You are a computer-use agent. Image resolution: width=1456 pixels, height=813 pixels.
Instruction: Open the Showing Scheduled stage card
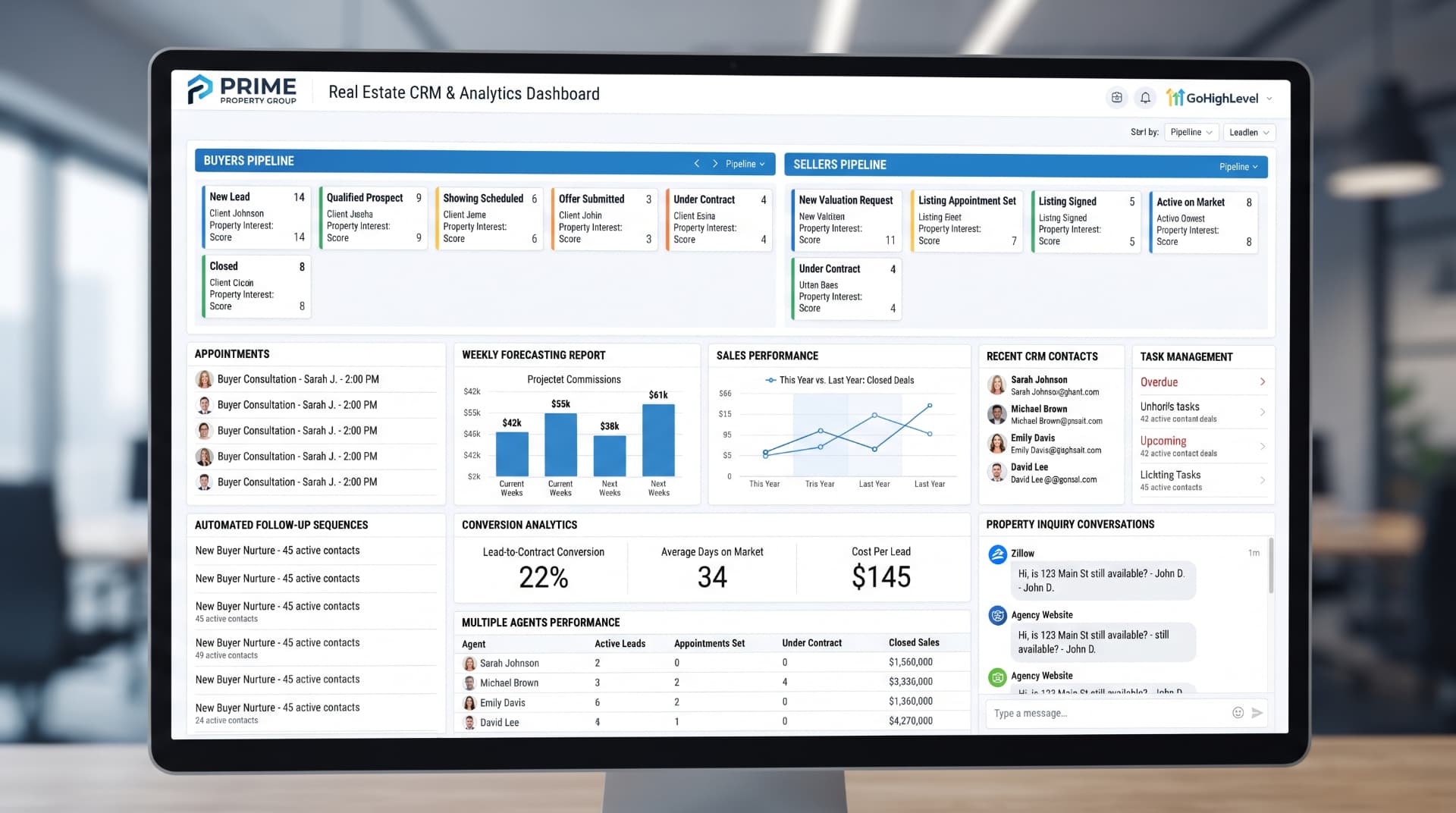(489, 218)
